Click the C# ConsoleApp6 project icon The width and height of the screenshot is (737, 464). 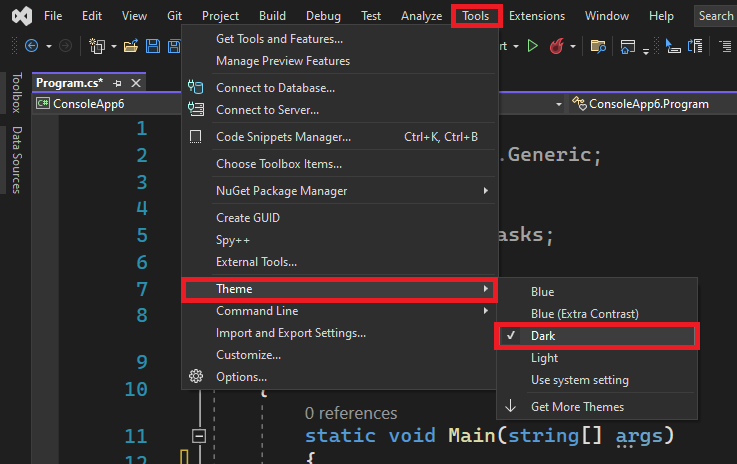pyautogui.click(x=43, y=103)
